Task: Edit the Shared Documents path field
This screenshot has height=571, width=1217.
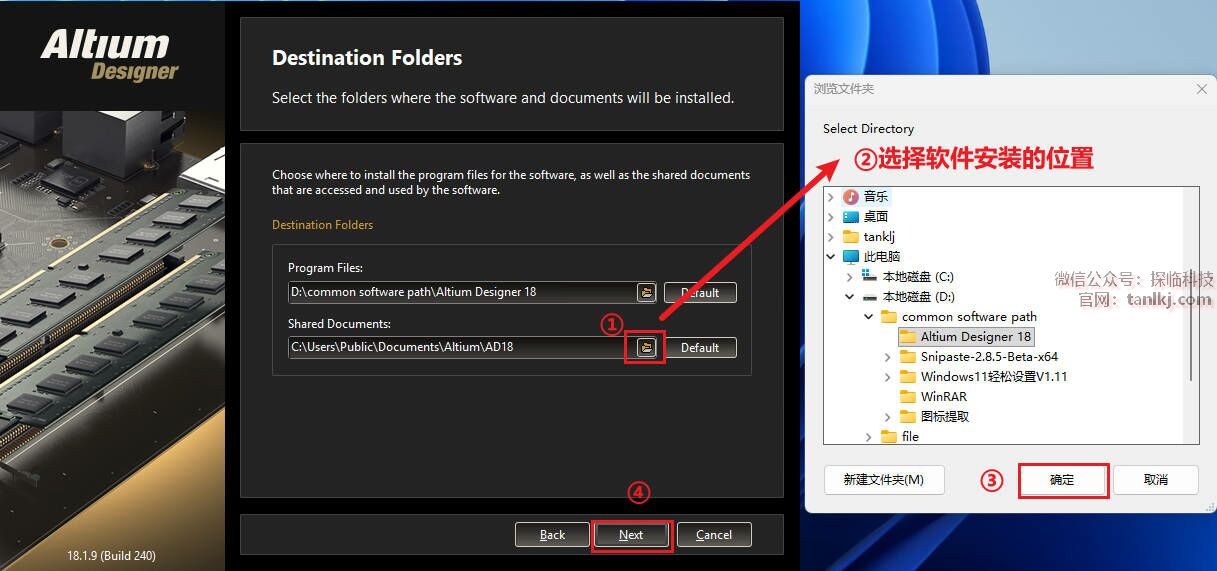Action: pos(463,347)
